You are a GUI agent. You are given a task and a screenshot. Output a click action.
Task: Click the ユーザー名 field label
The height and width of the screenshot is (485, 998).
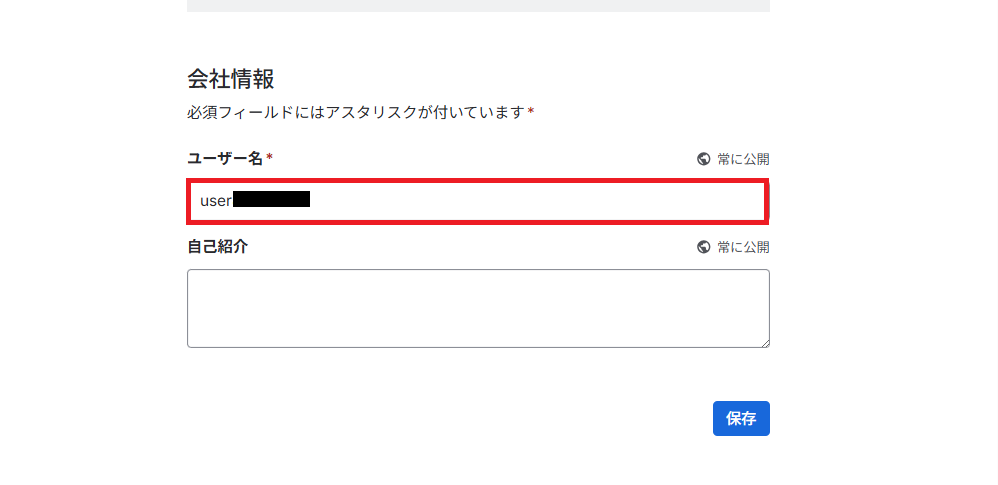(226, 158)
